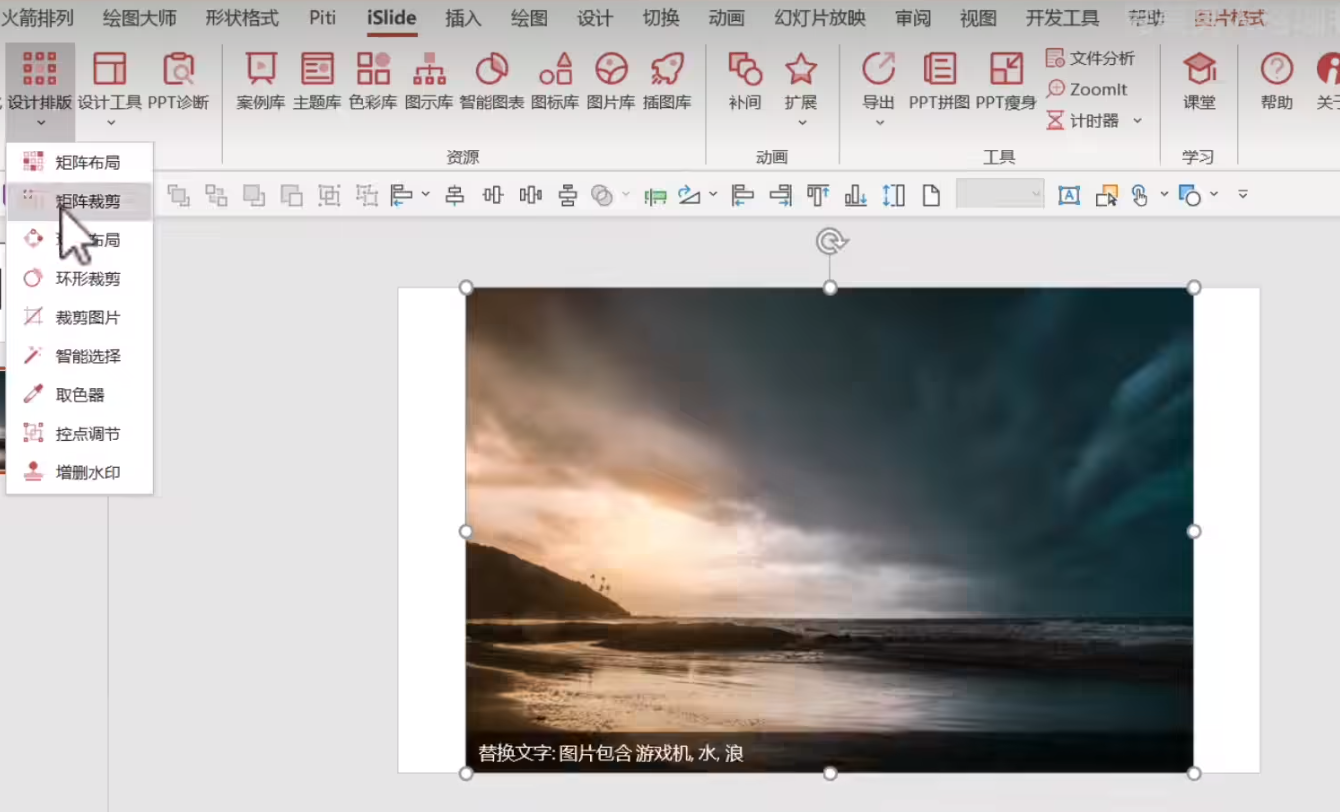Expand the 设计工具 dropdown arrow
The width and height of the screenshot is (1340, 812).
click(110, 123)
